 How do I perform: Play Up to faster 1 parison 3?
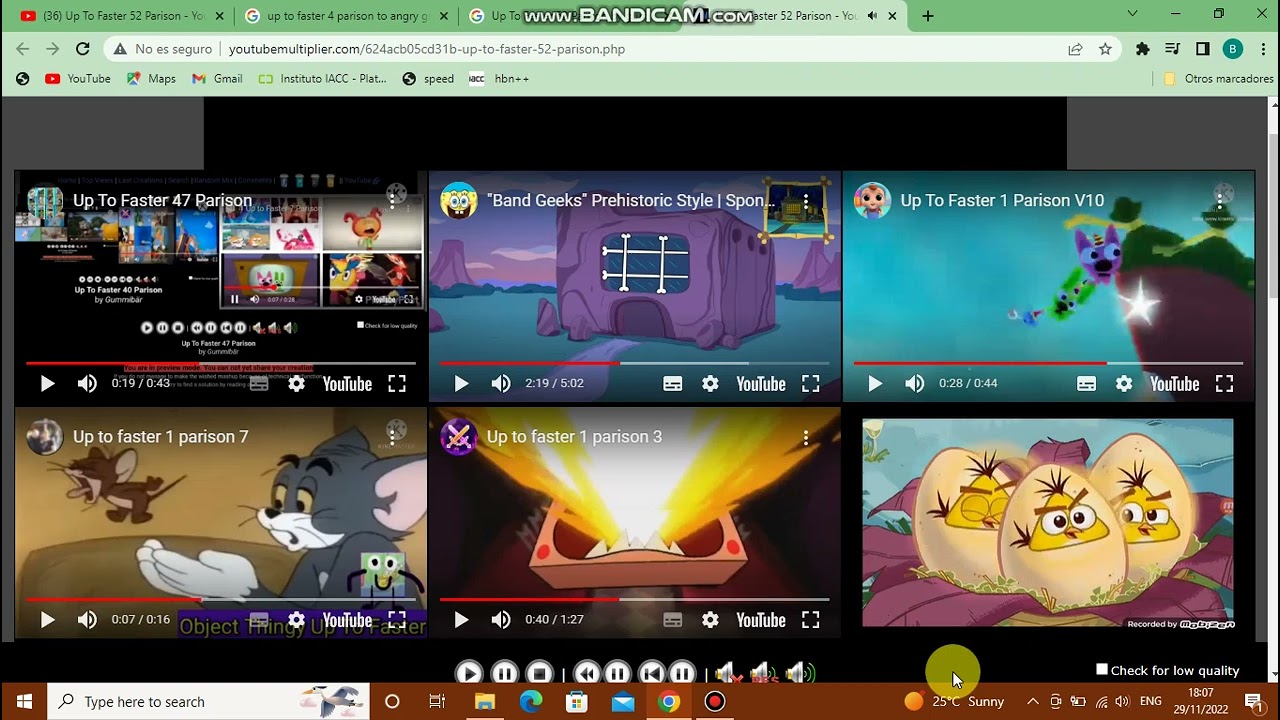coord(461,620)
